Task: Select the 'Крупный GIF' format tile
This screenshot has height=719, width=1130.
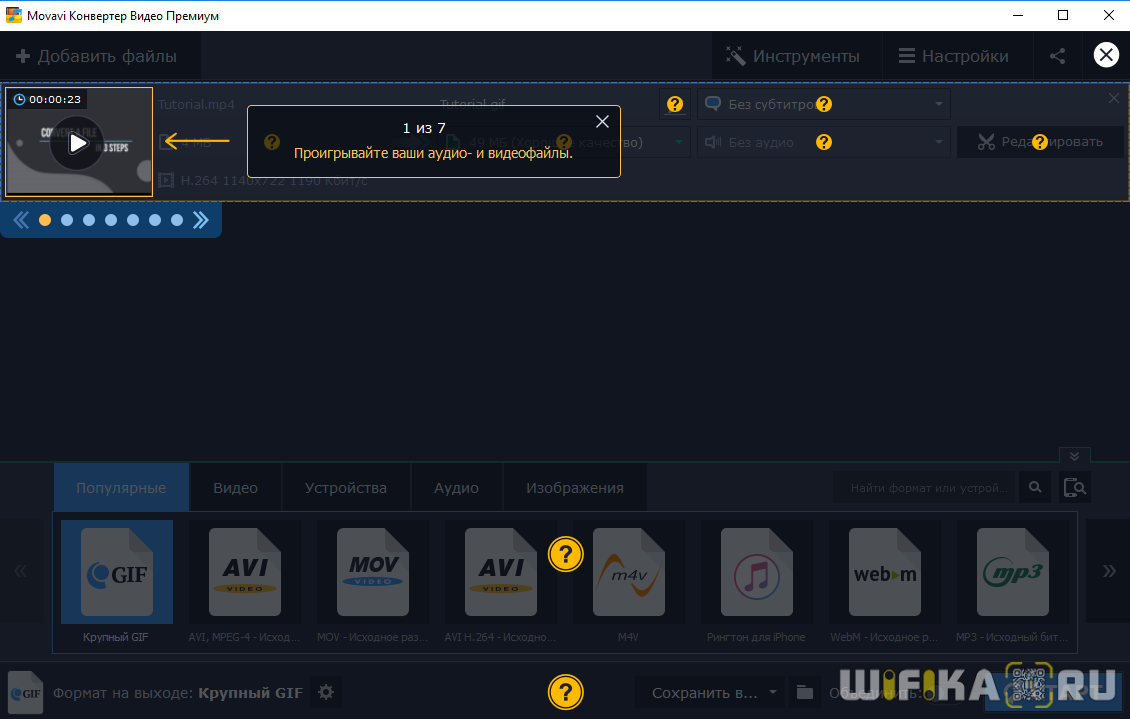Action: click(x=116, y=582)
